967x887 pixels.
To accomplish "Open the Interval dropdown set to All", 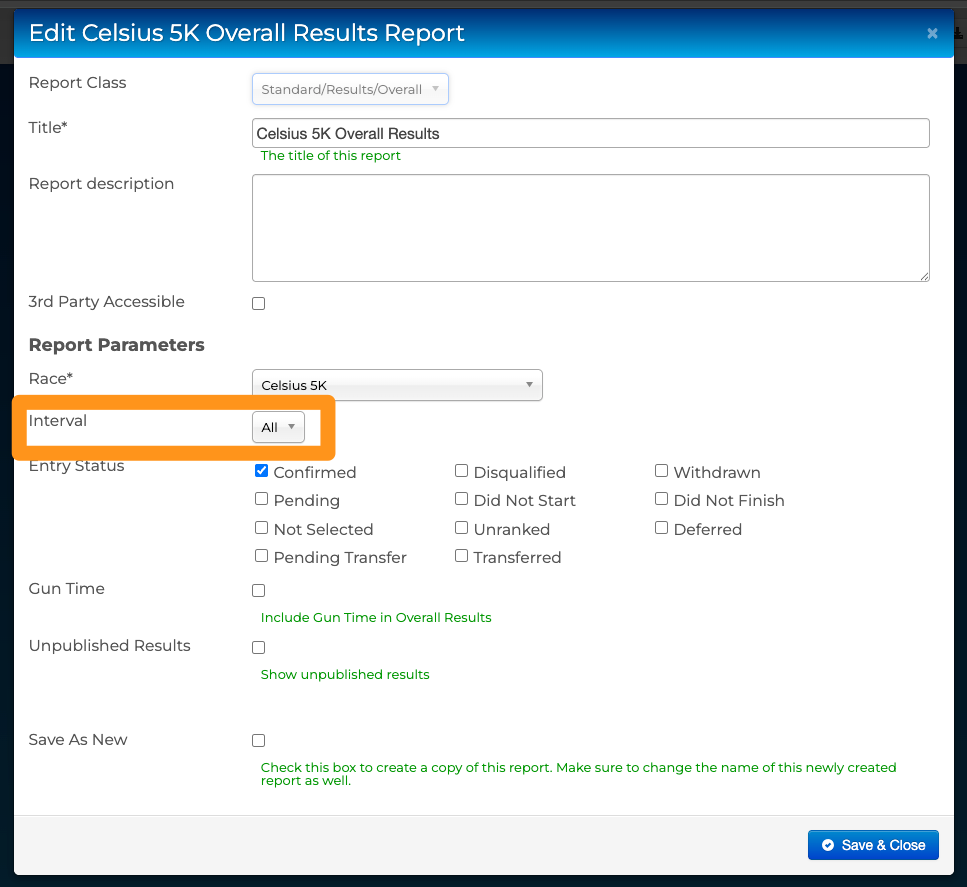I will point(278,427).
